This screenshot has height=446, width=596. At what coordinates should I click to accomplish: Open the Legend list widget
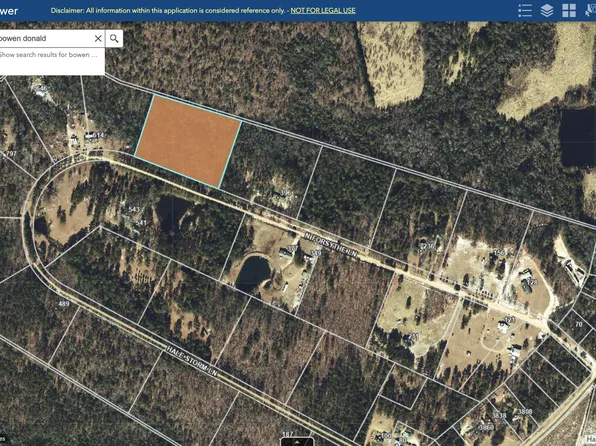525,11
